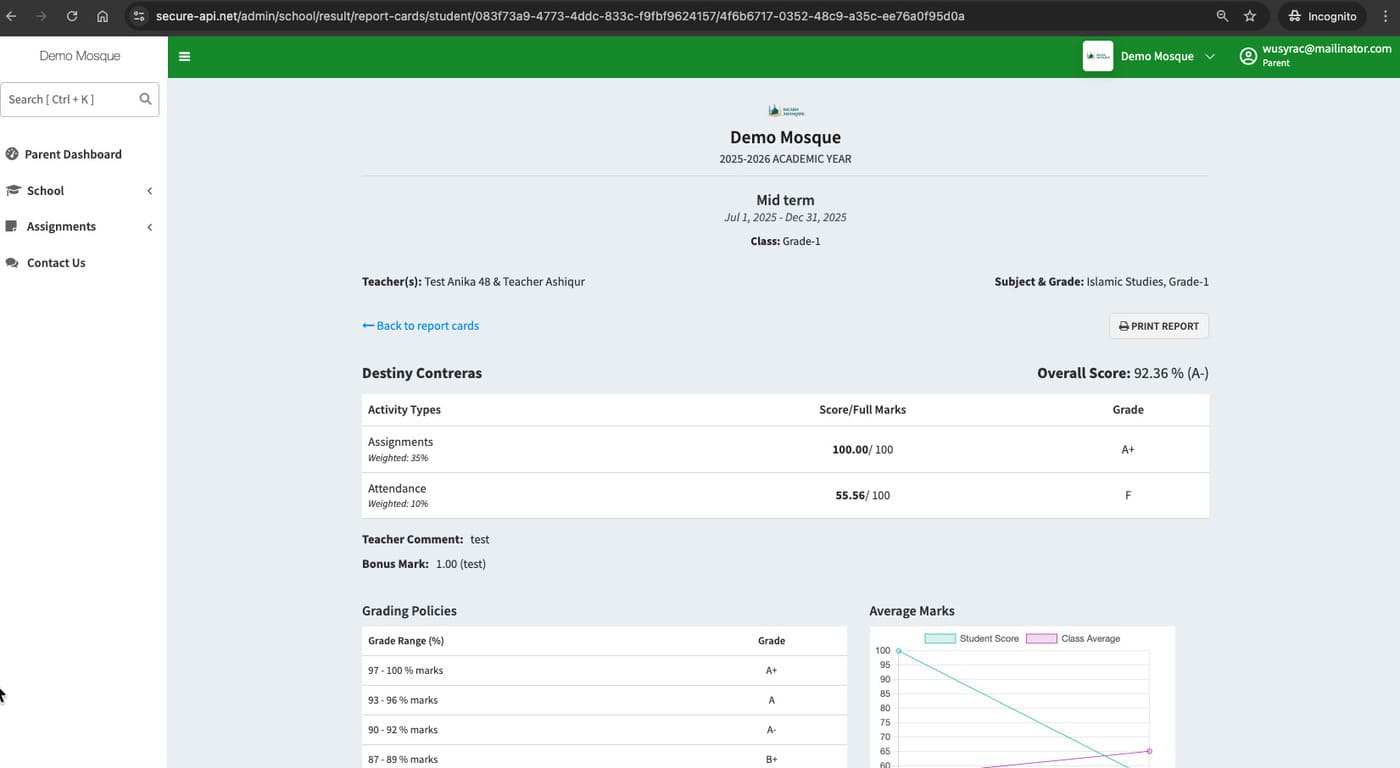
Task: Click the browser forward arrow
Action: 41,16
